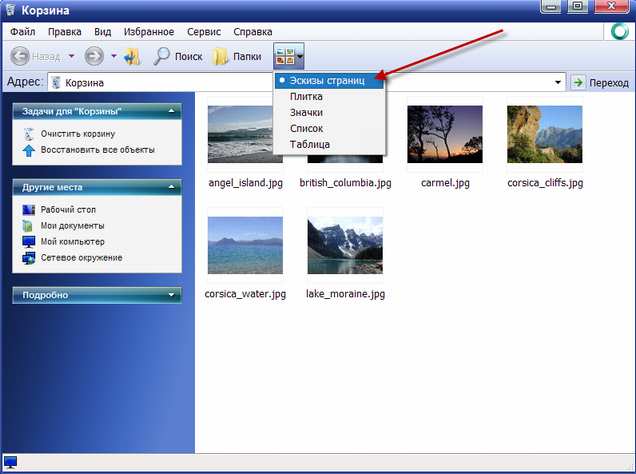Toggle the Folders pane button
The image size is (636, 474).
237,56
